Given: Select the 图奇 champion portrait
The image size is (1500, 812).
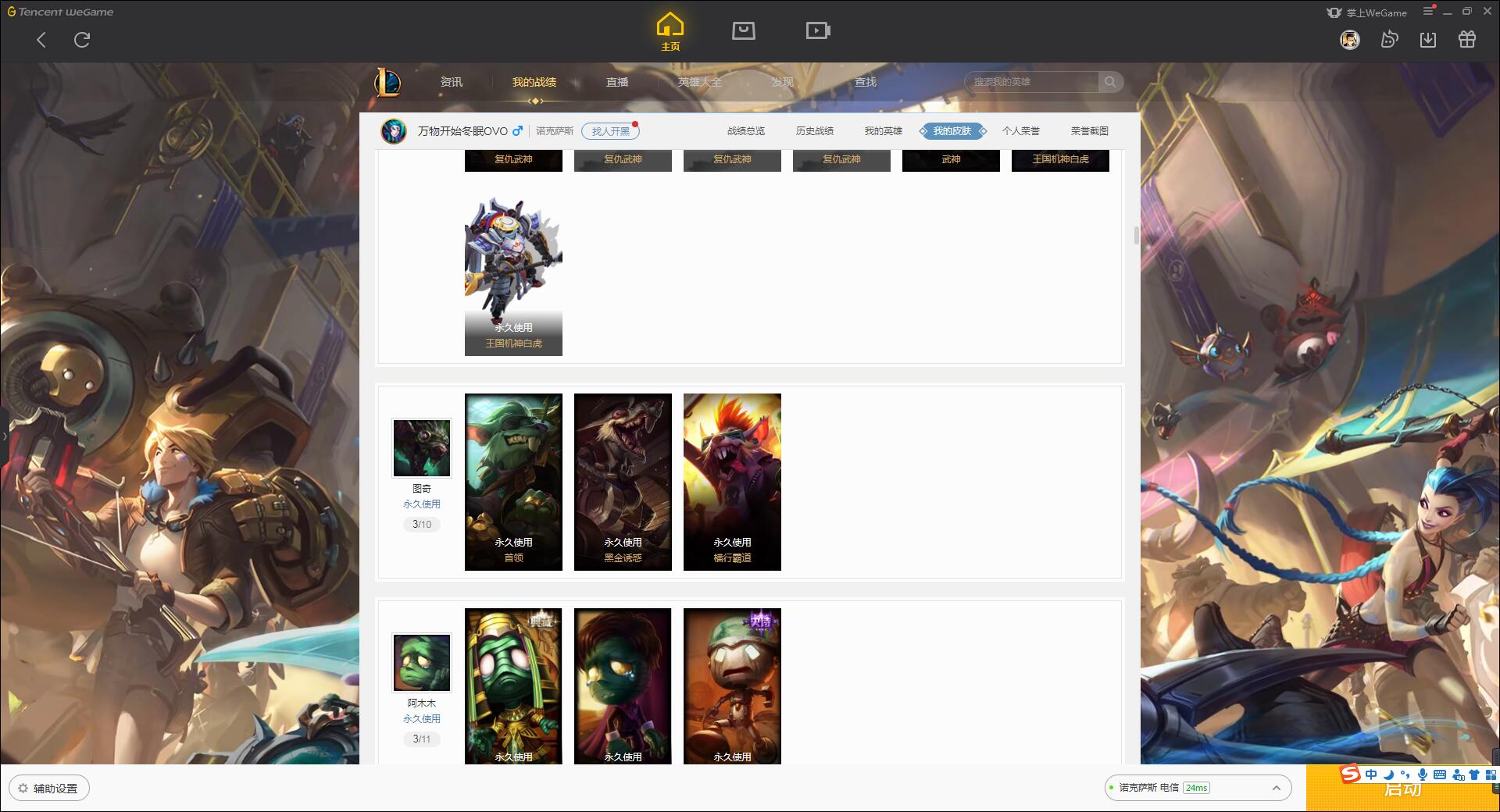Looking at the screenshot, I should tap(422, 448).
